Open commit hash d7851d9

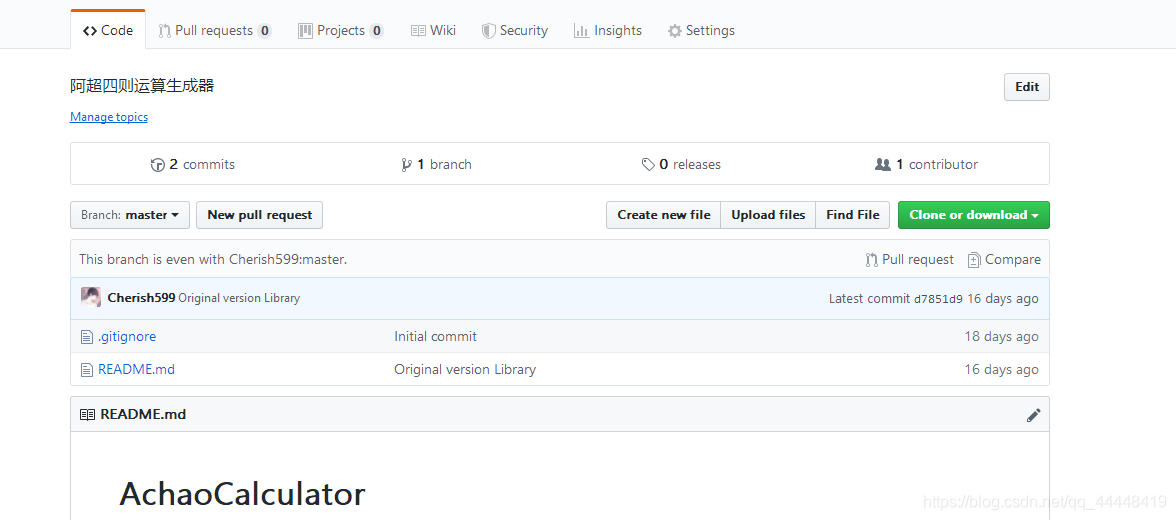click(x=938, y=299)
